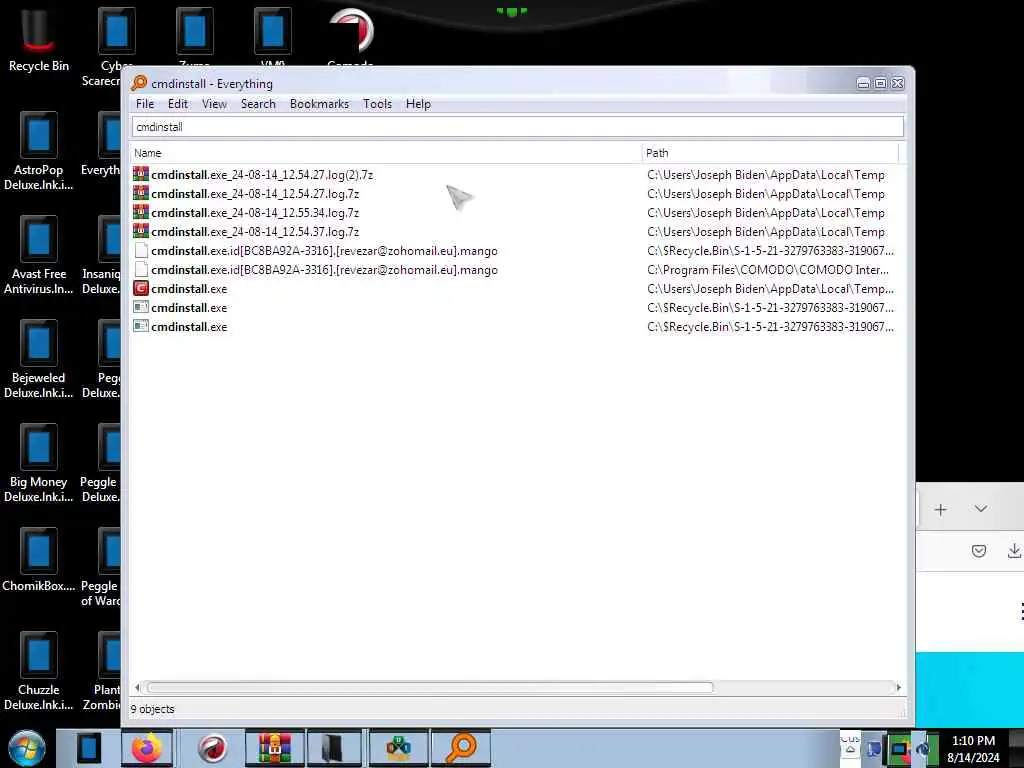Maximize the Everything window
Screen dimensions: 1024x768
pyautogui.click(x=880, y=83)
